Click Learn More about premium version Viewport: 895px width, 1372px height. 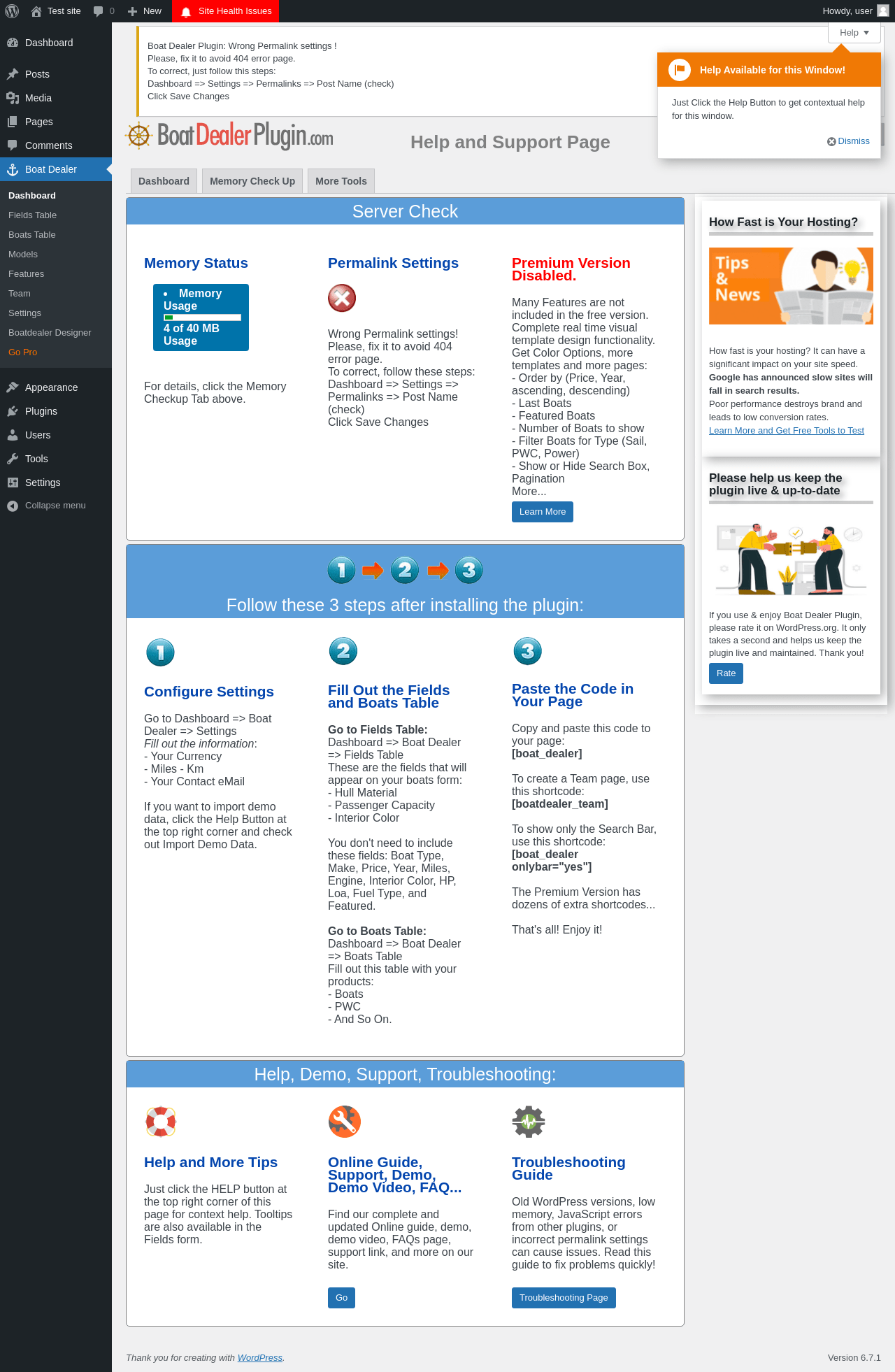click(x=543, y=512)
